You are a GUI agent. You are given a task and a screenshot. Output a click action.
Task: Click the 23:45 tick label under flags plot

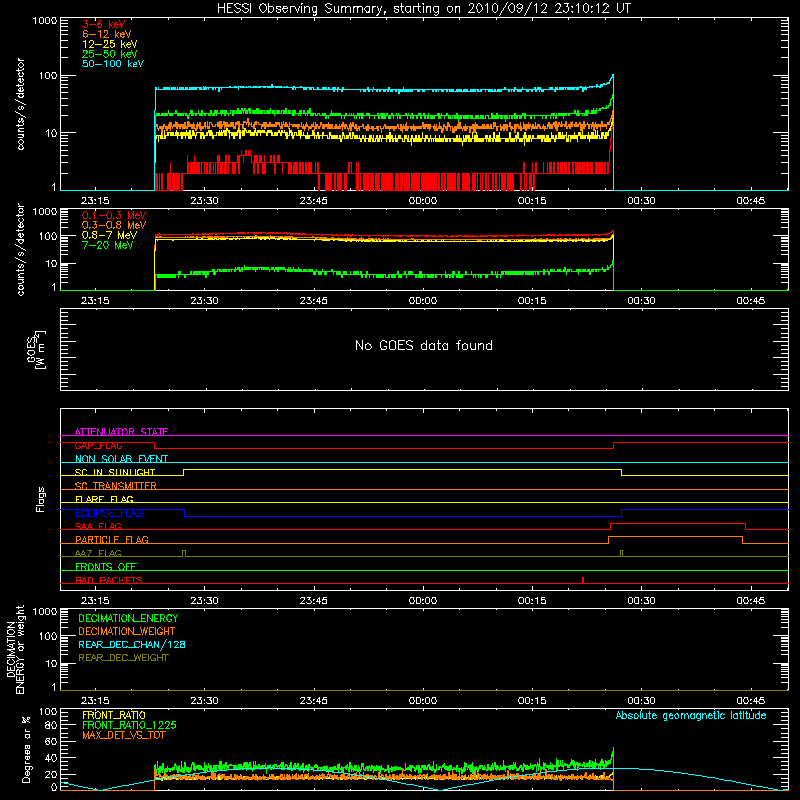pos(313,601)
